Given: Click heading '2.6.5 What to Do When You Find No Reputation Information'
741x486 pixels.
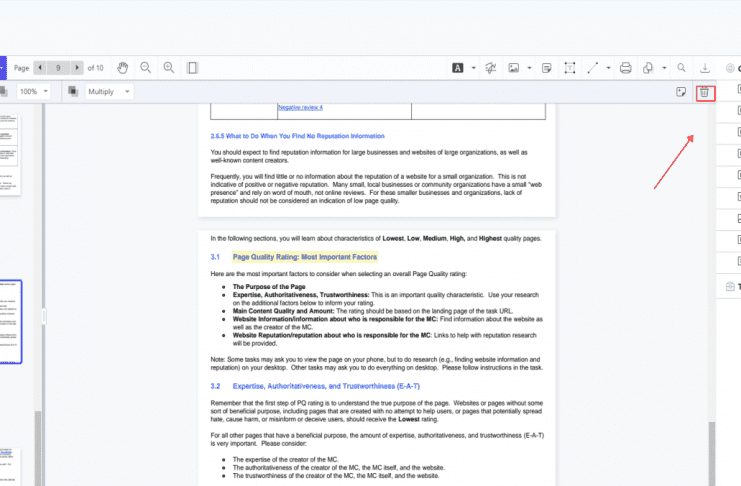Looking at the screenshot, I should click(297, 136).
